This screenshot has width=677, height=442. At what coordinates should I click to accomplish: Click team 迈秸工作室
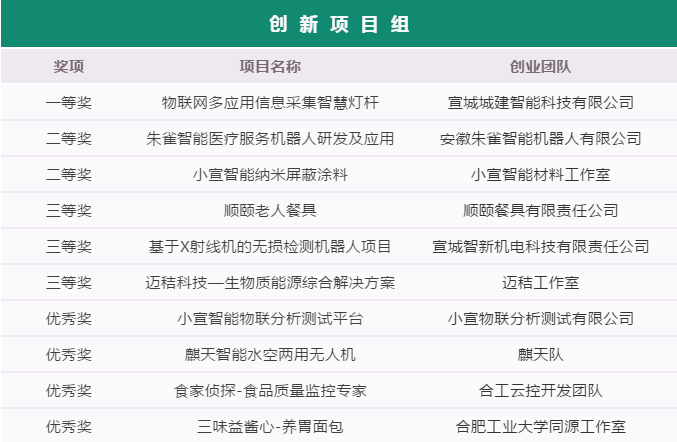pyautogui.click(x=541, y=283)
